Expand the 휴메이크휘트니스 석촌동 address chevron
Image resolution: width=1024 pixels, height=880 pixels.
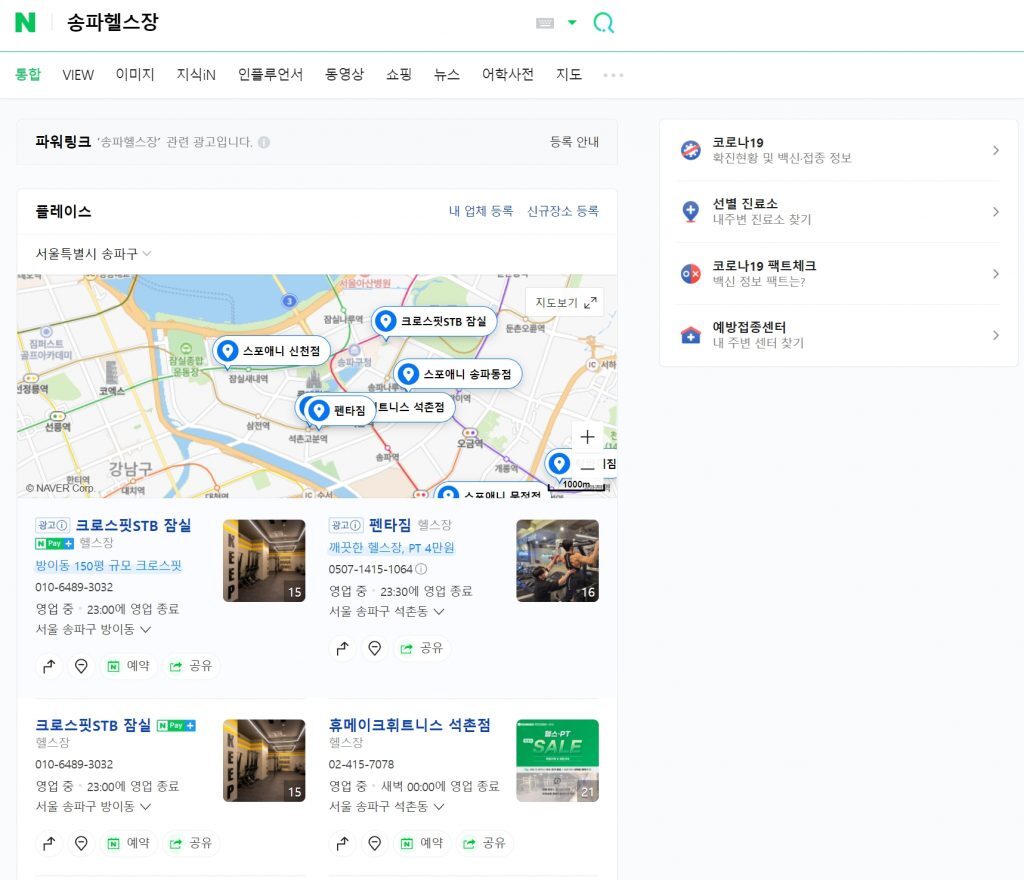tap(439, 807)
